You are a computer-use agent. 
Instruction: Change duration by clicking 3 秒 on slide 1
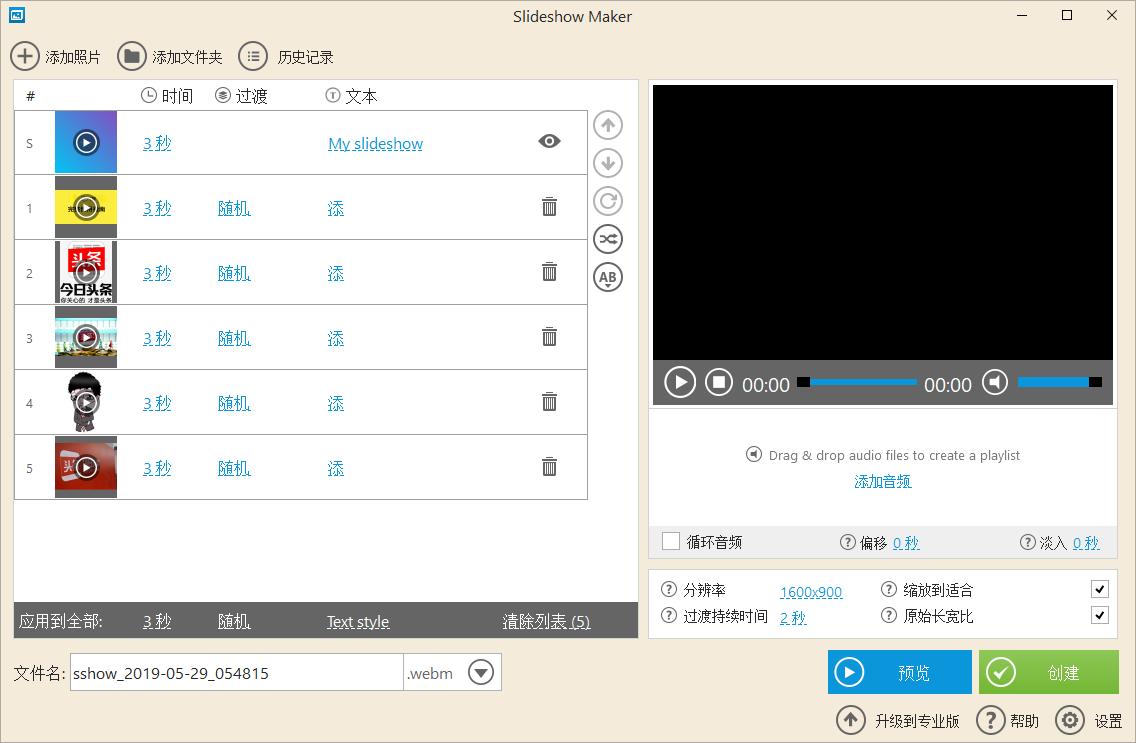[x=157, y=207]
